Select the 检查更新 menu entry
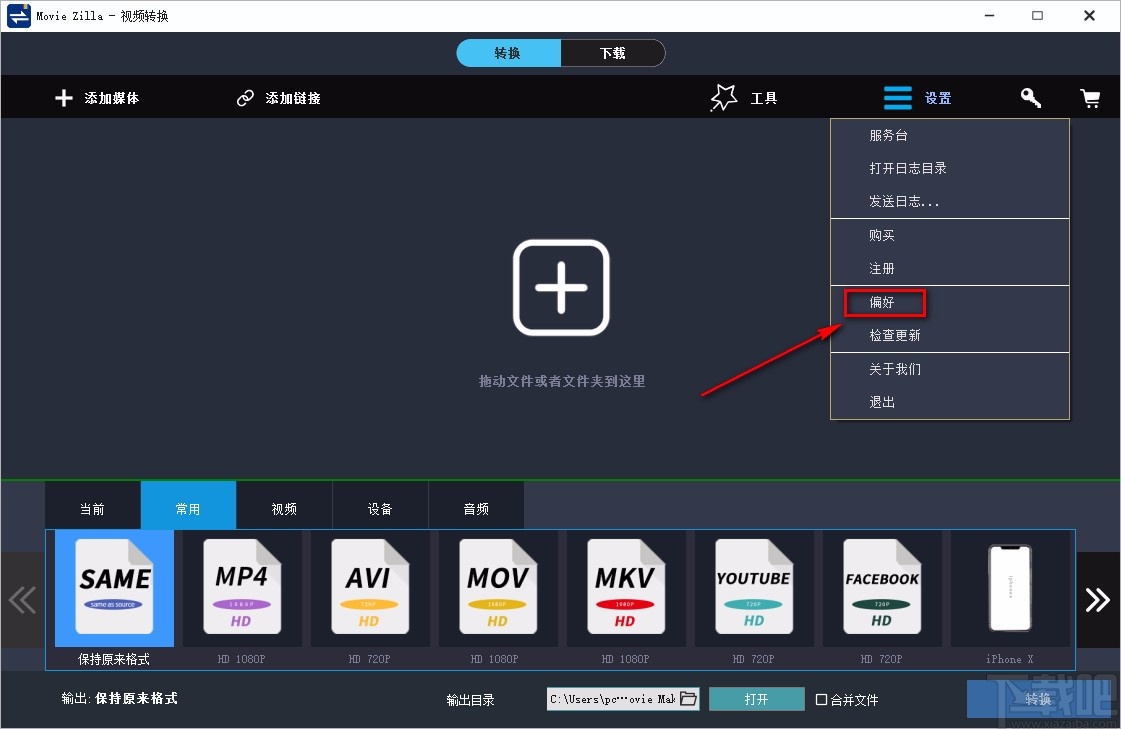1121x729 pixels. (x=895, y=335)
